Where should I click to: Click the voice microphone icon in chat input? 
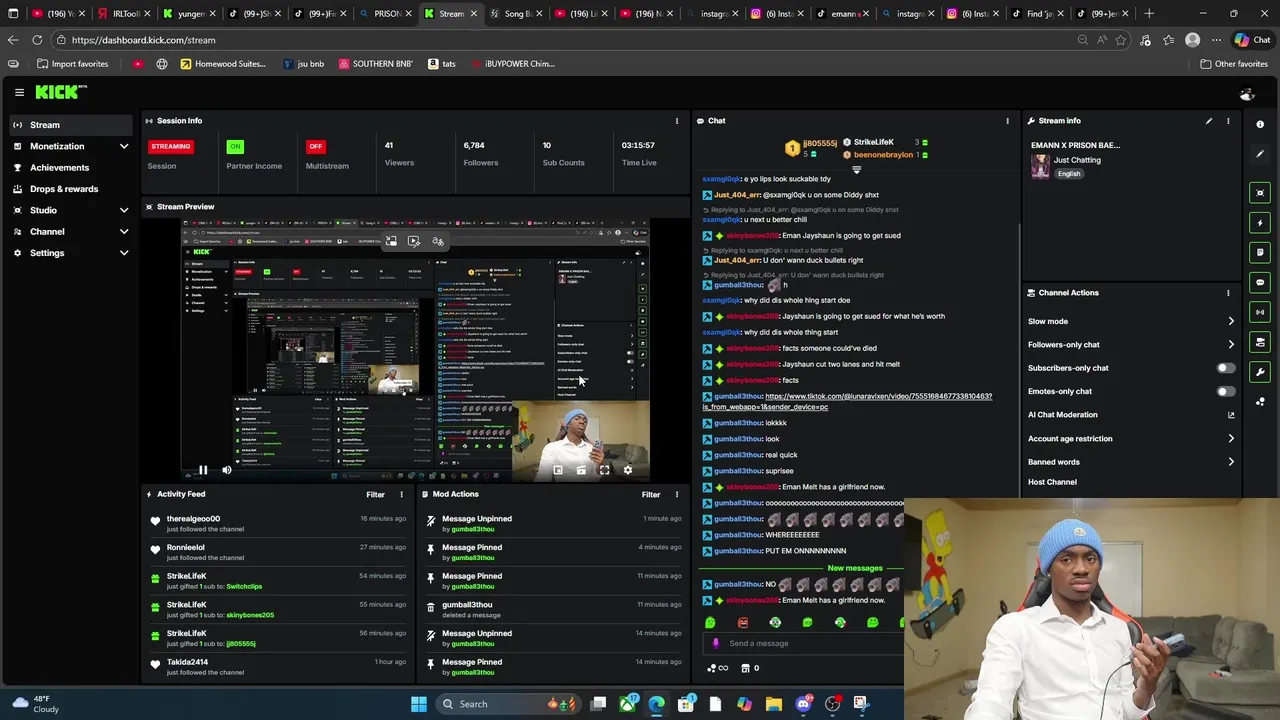(x=715, y=643)
